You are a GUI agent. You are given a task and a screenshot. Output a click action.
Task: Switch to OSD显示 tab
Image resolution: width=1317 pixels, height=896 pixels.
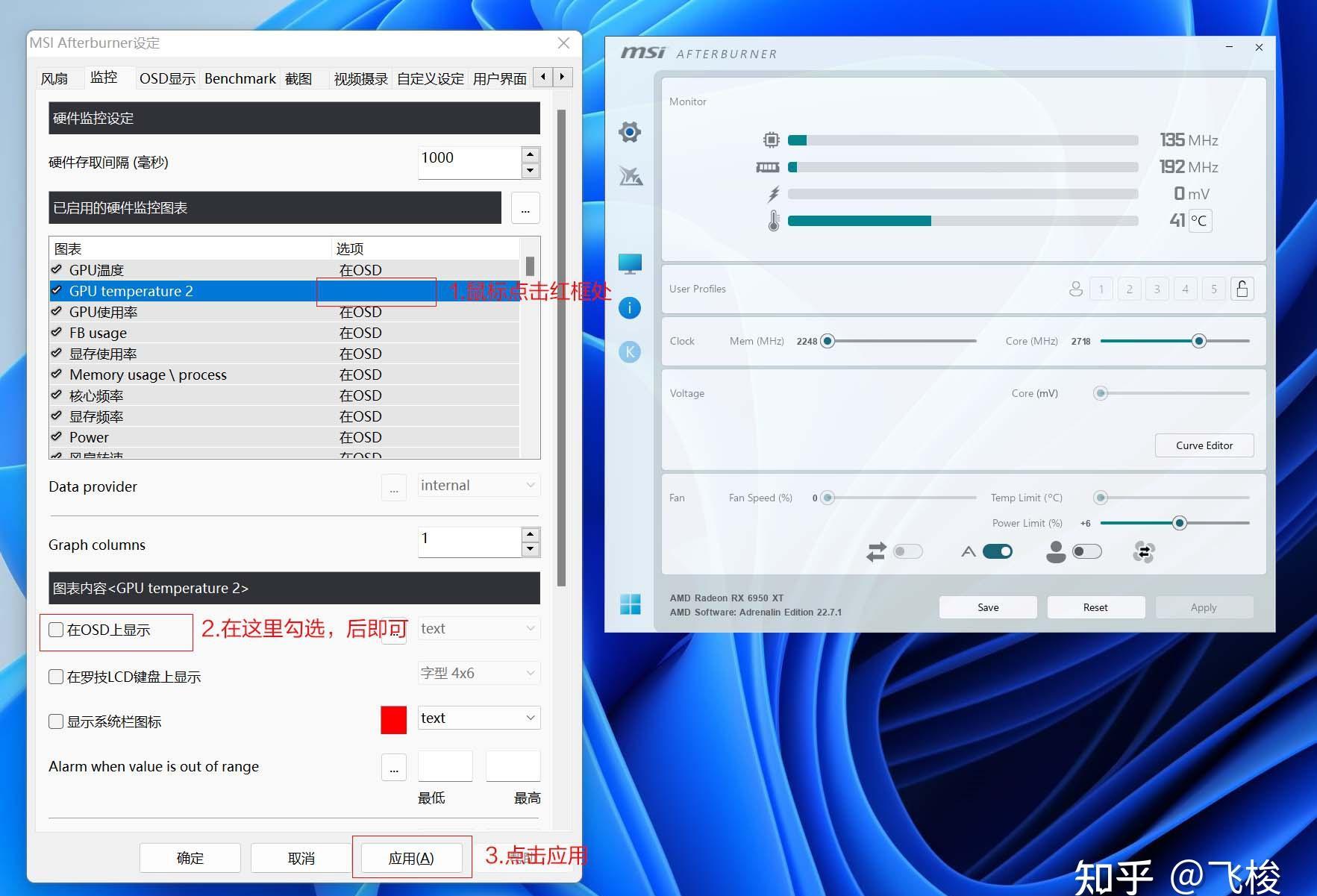click(167, 78)
